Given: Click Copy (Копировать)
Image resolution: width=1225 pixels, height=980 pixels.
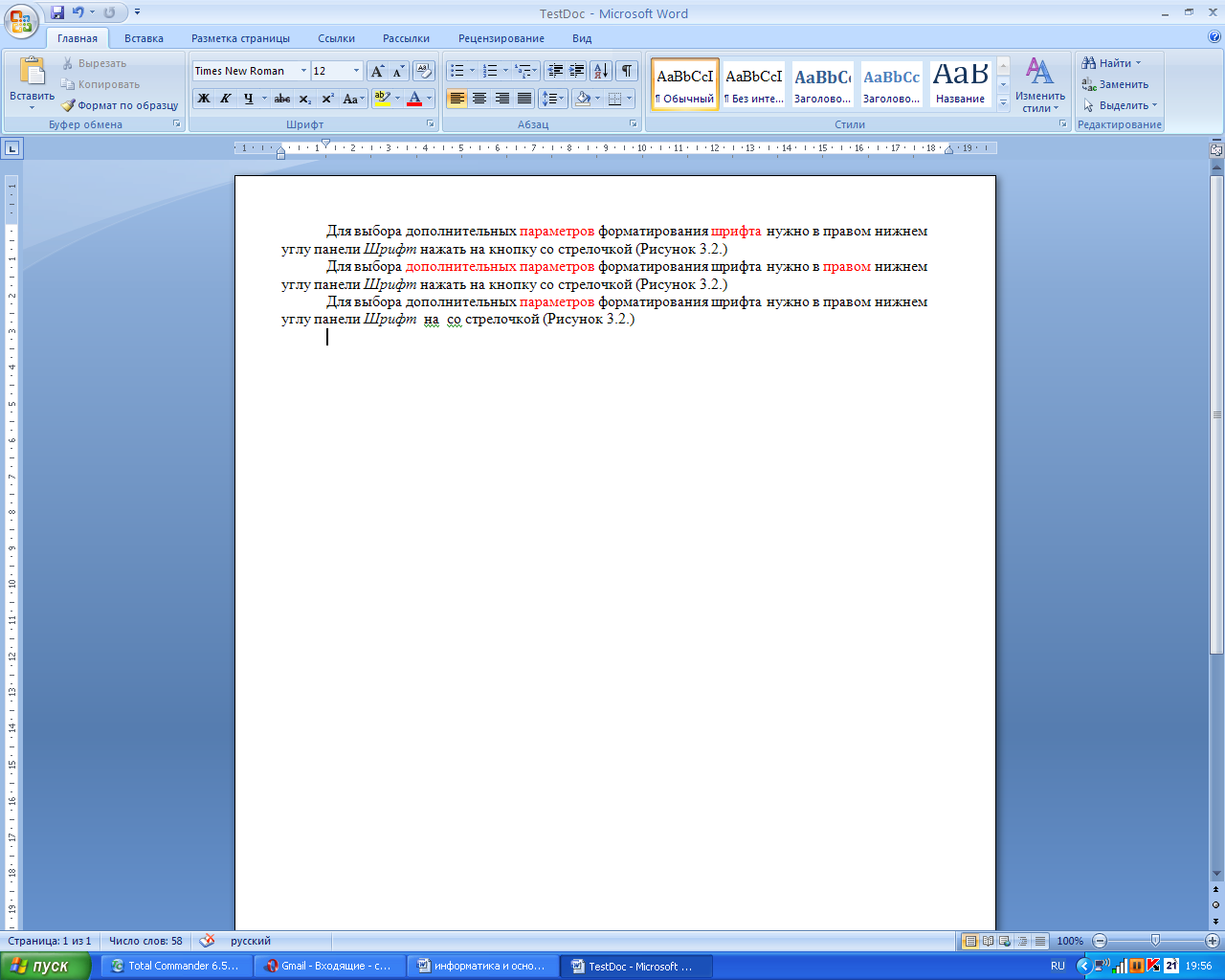Looking at the screenshot, I should (100, 84).
